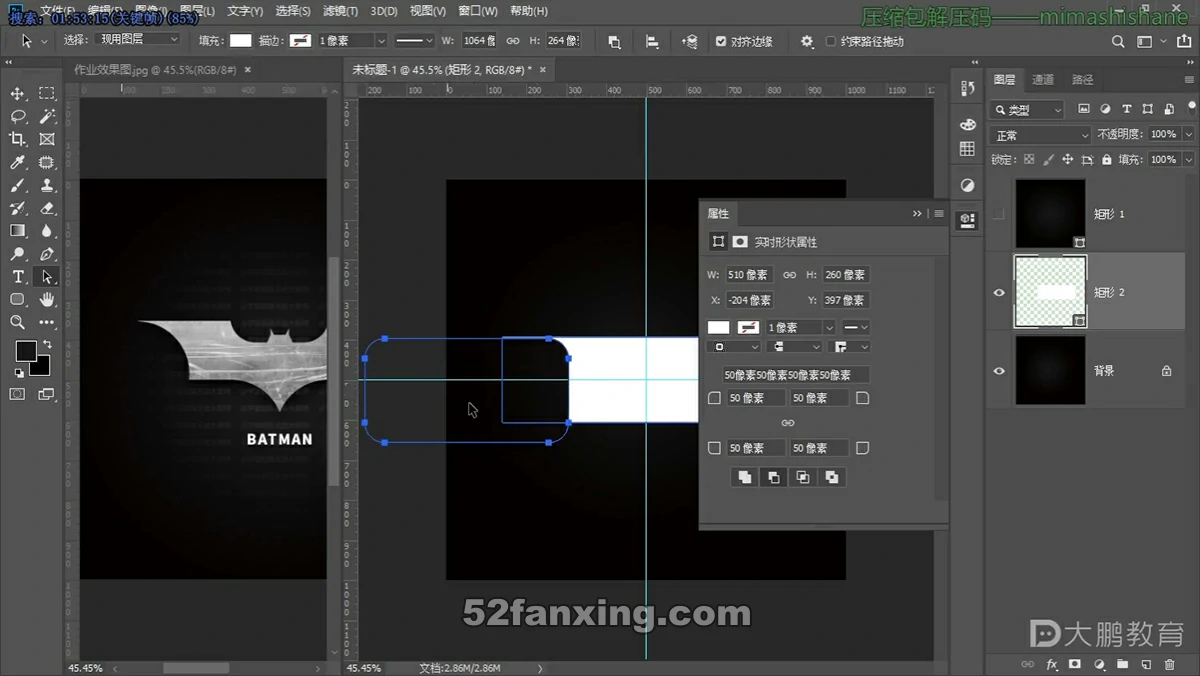Toggle the 约束路径拖动 checkbox
This screenshot has width=1200, height=676.
click(x=831, y=42)
